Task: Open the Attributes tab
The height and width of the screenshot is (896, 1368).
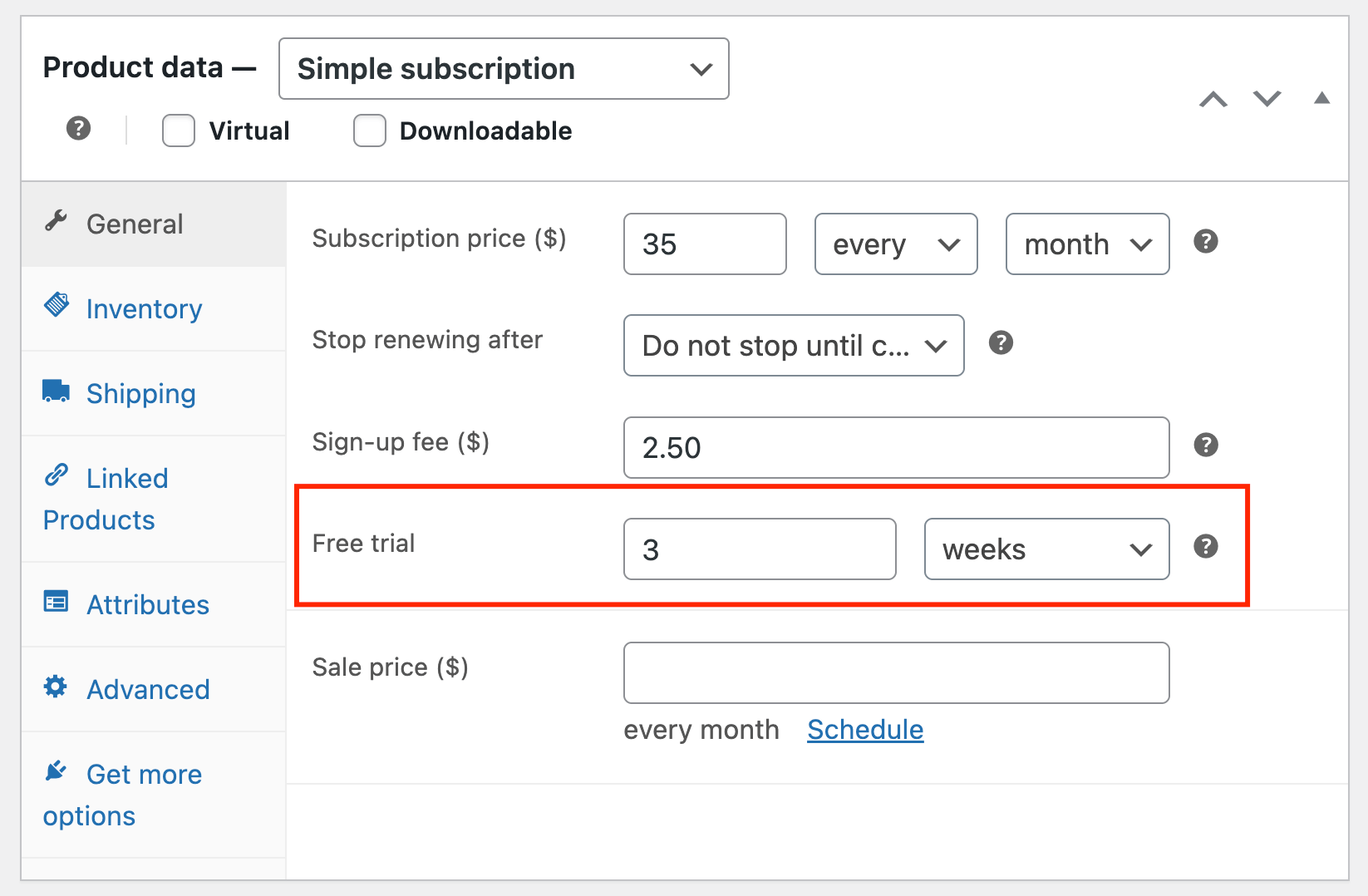Action: [154, 605]
